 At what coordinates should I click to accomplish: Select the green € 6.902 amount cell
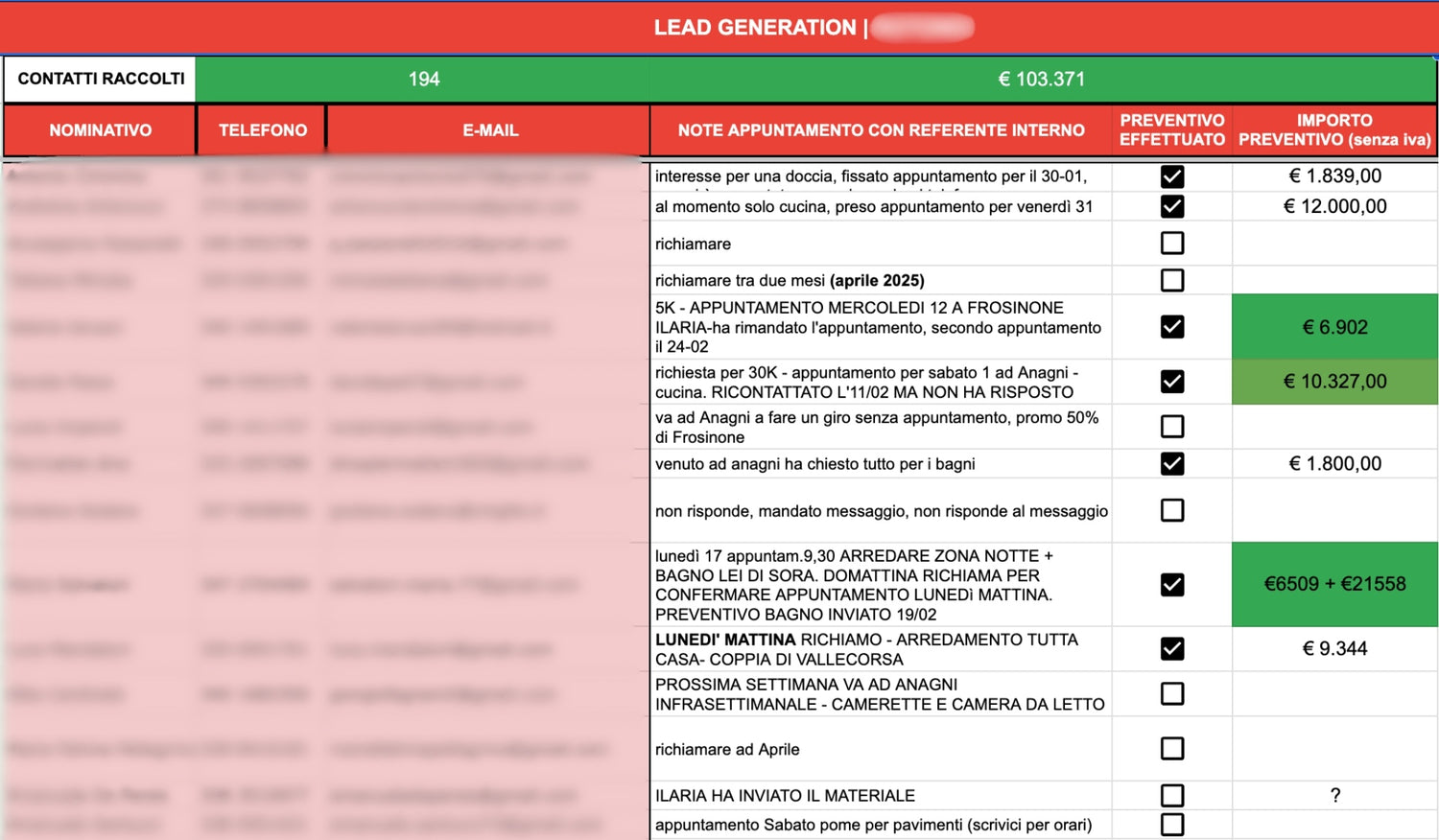(1334, 327)
